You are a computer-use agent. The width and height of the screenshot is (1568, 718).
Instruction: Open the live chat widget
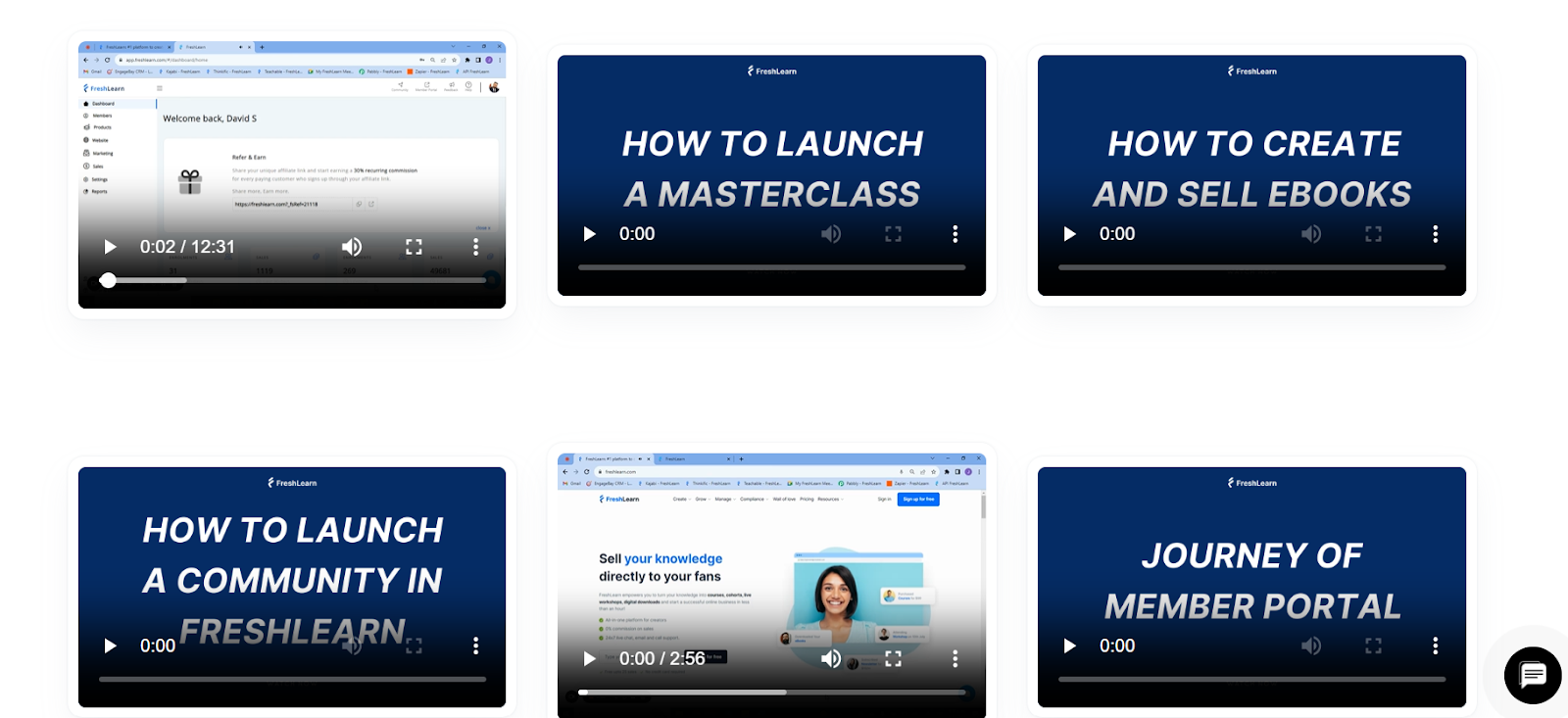pos(1533,675)
